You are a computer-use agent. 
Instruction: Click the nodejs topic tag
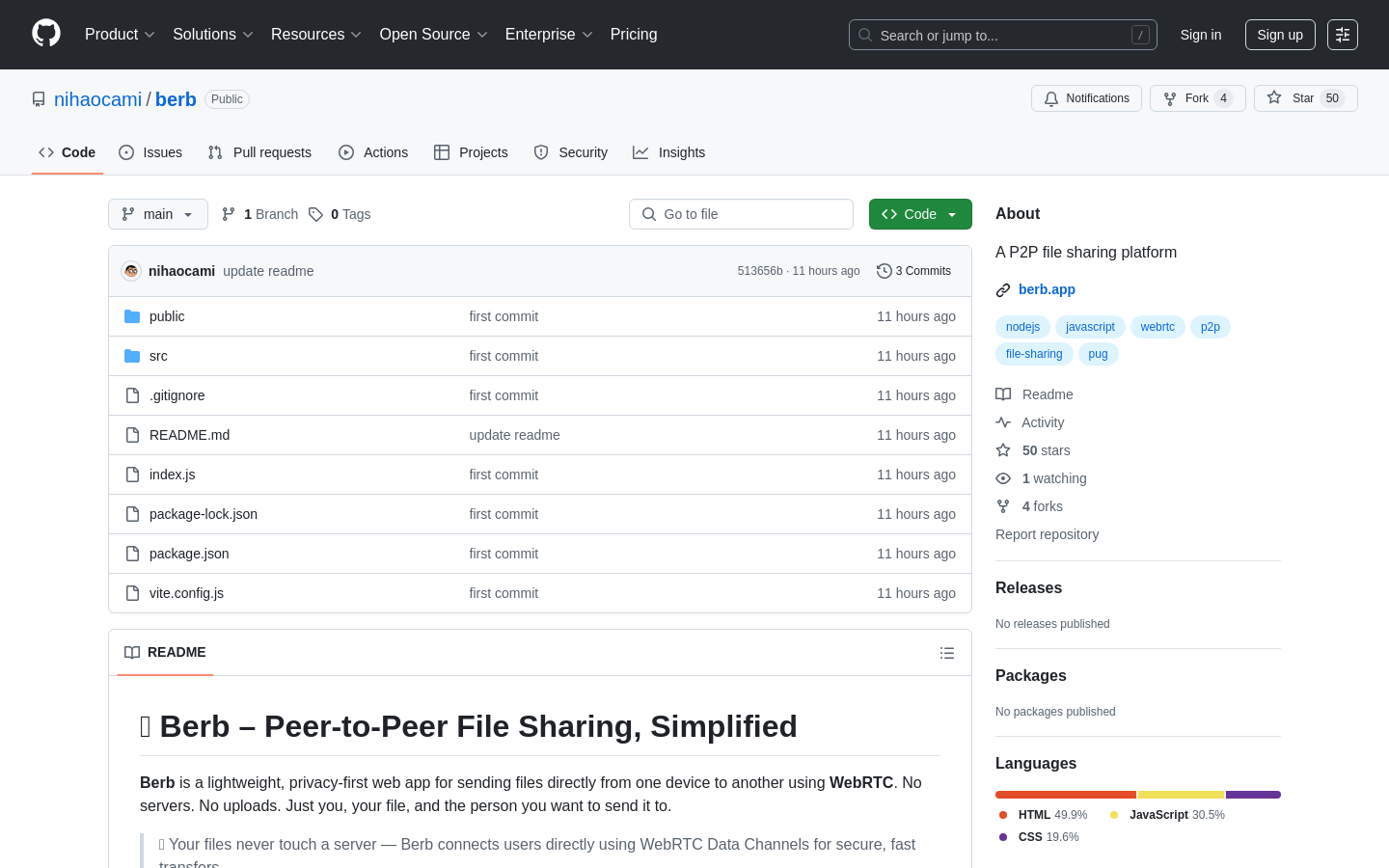tap(1022, 327)
